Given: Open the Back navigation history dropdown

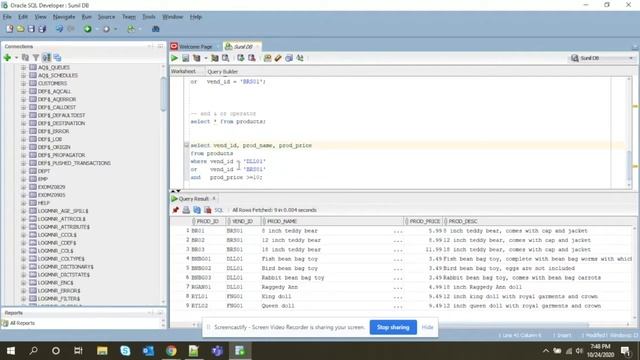Looking at the screenshot, I should [x=97, y=29].
